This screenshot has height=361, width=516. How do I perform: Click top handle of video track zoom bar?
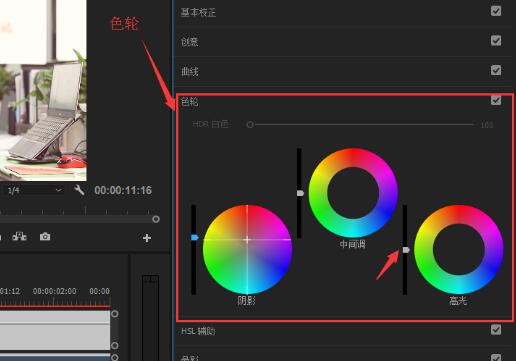115,314
